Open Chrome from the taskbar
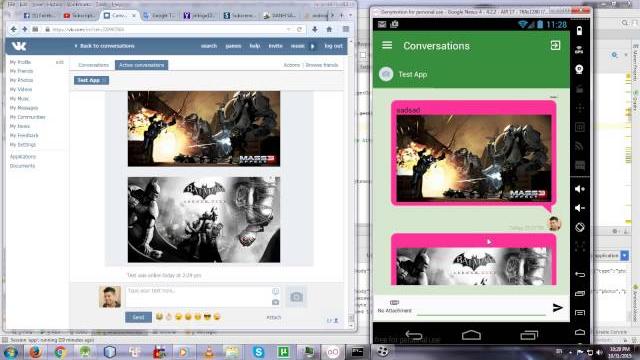 pos(60,352)
